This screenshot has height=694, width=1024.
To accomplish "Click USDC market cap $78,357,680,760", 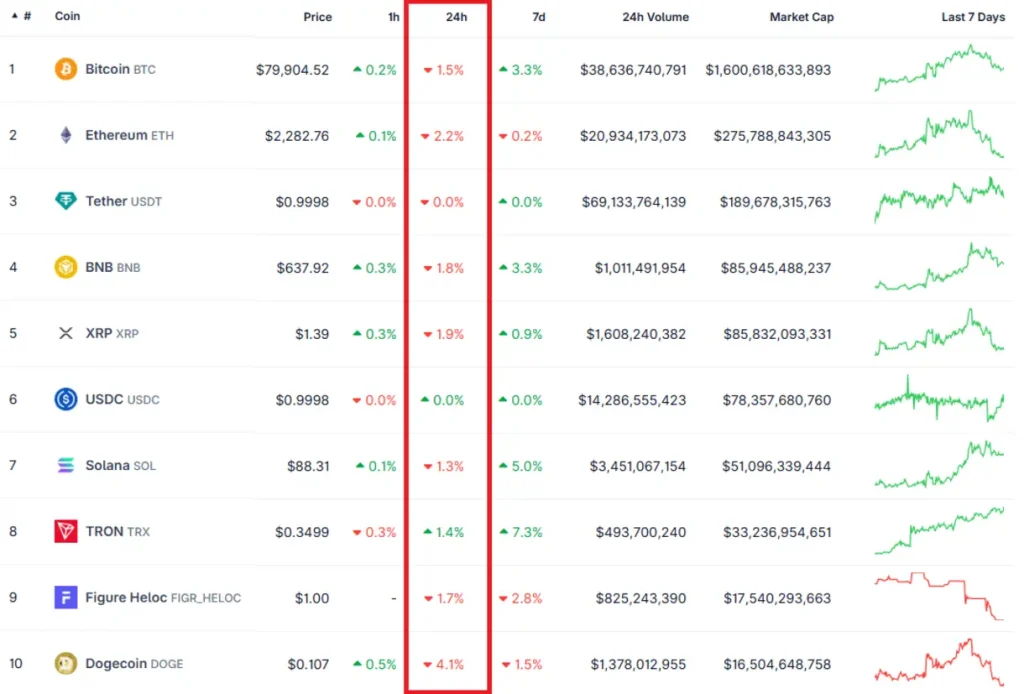I will pos(776,400).
